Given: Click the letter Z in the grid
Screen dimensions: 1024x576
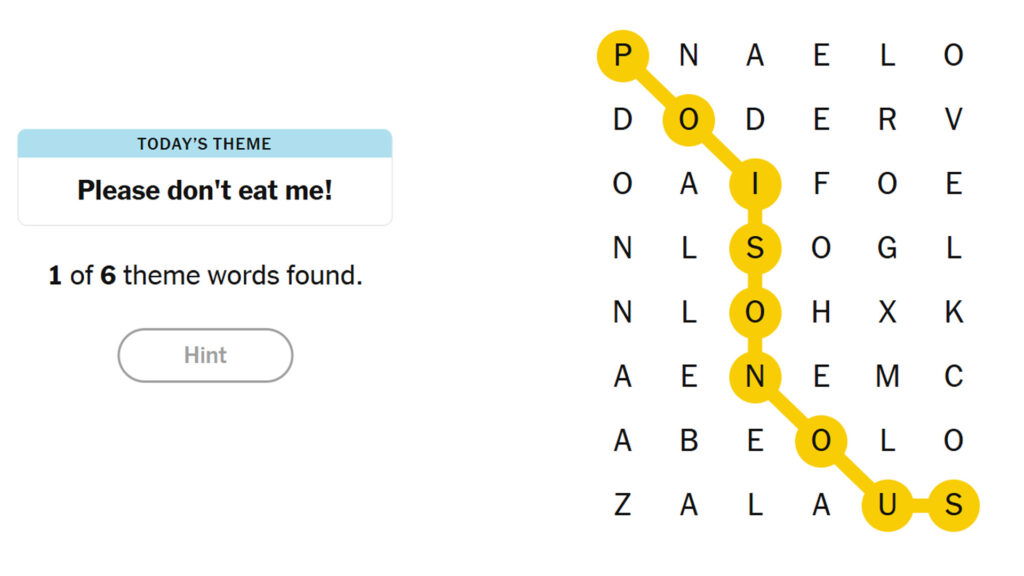Looking at the screenshot, I should [622, 505].
